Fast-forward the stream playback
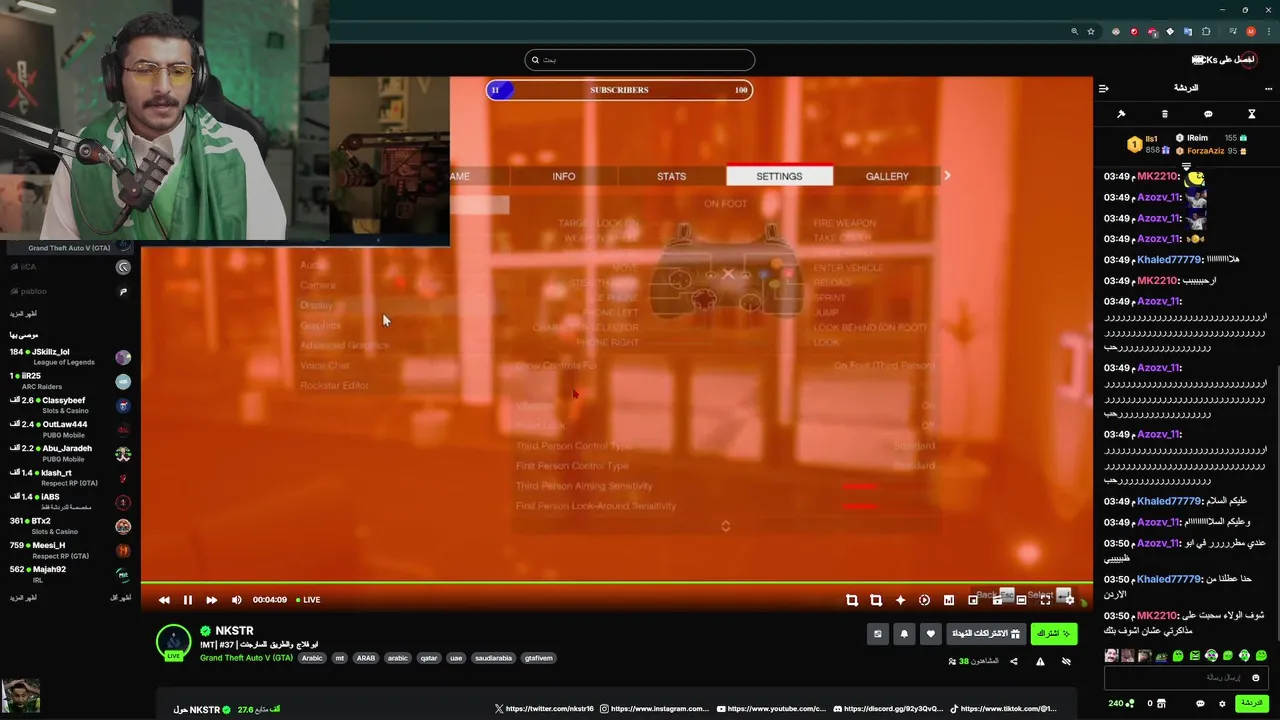The height and width of the screenshot is (720, 1280). pos(211,600)
